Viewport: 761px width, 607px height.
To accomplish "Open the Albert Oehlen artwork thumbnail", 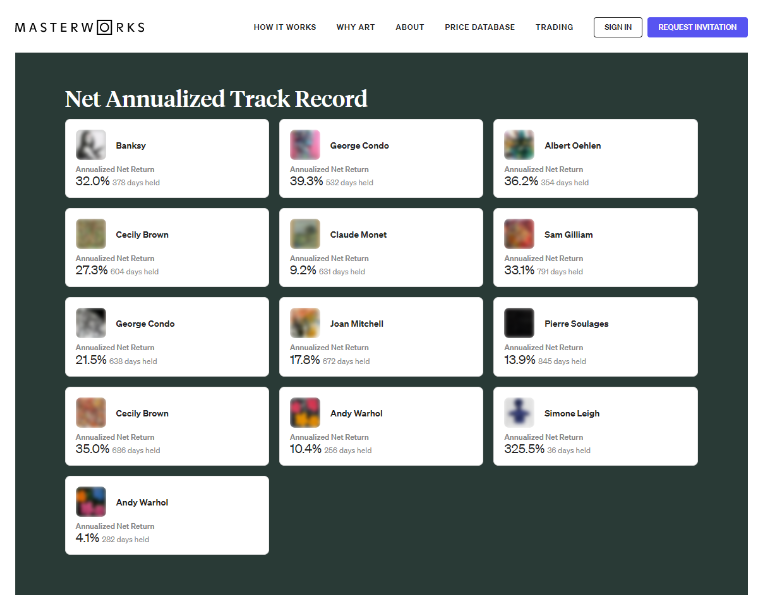I will tap(519, 145).
